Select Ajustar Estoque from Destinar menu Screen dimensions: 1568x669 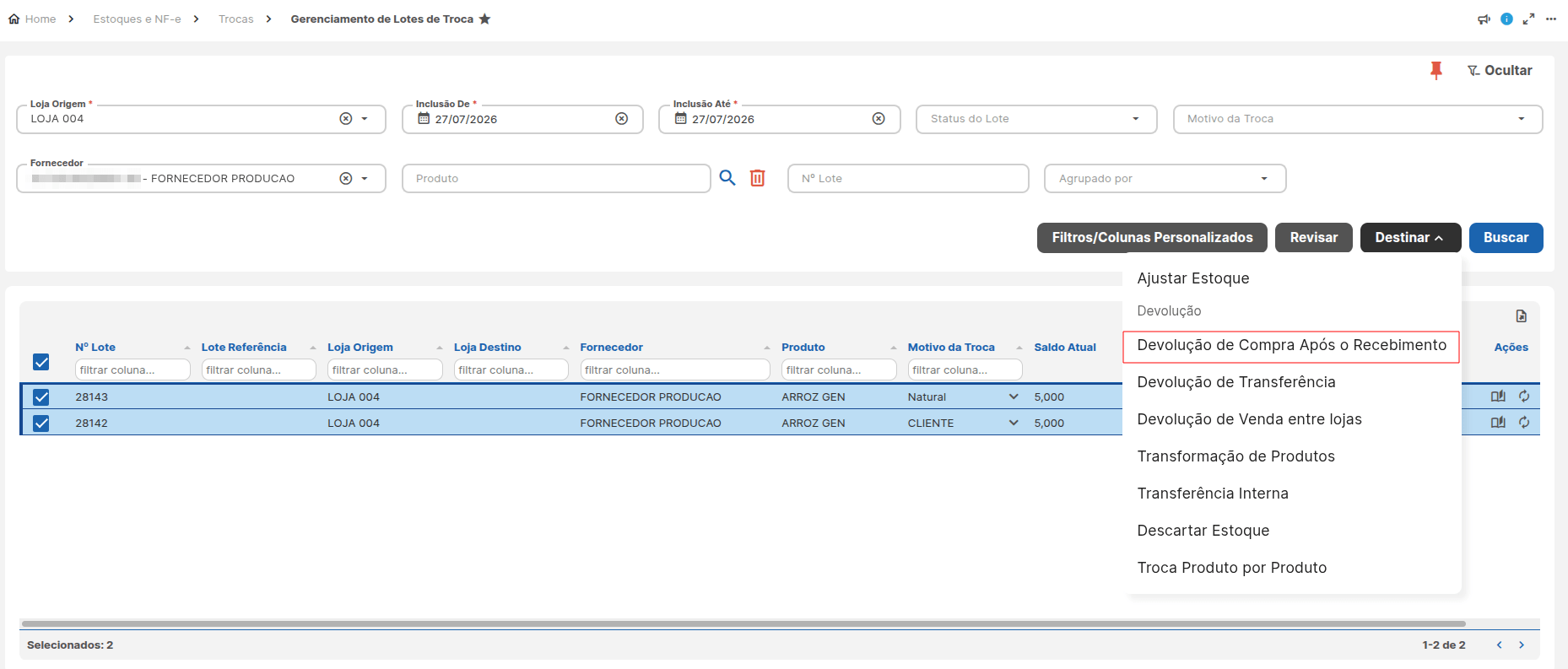[x=1193, y=278]
